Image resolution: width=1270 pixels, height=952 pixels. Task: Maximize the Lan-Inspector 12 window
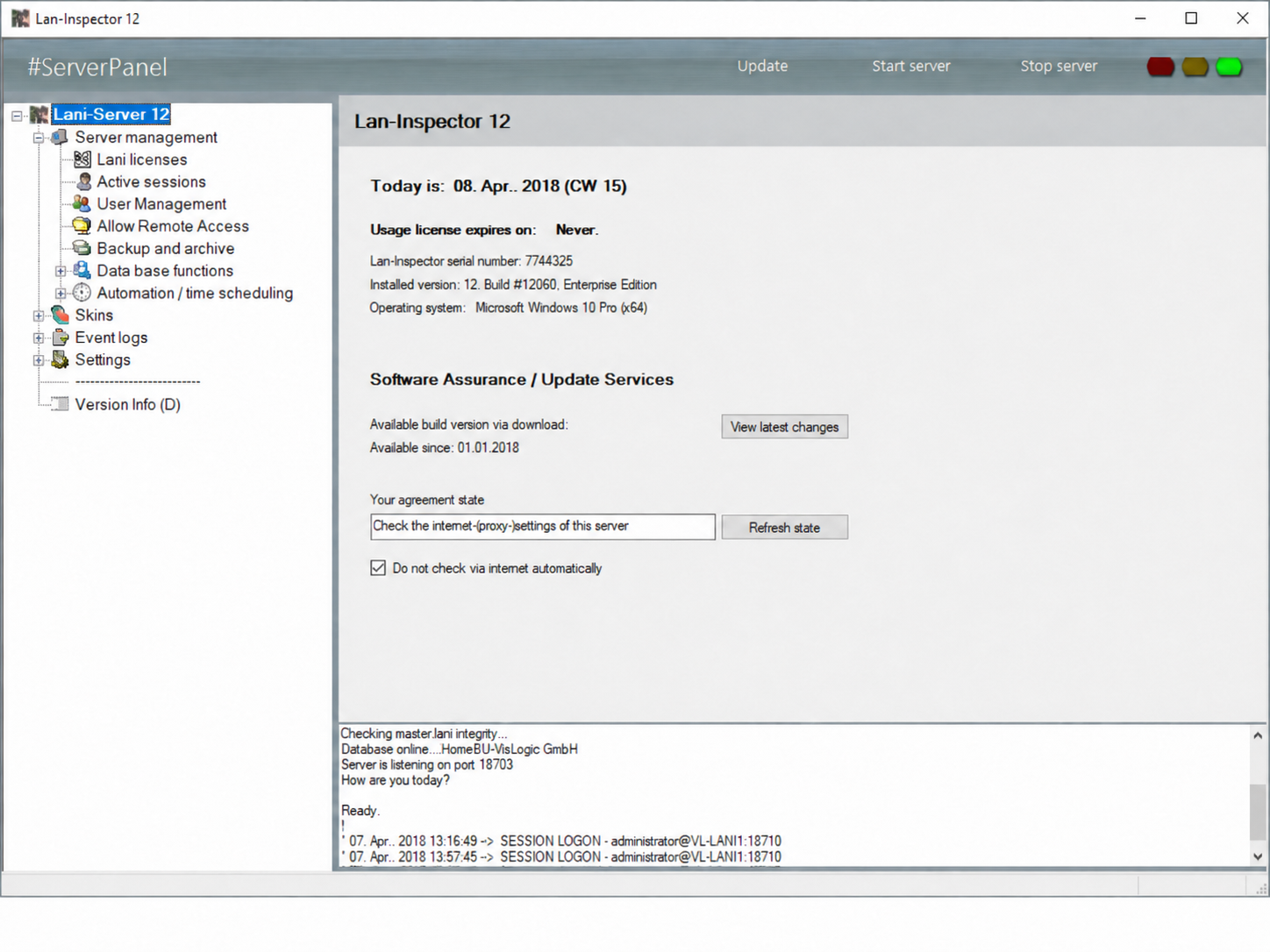click(x=1191, y=18)
